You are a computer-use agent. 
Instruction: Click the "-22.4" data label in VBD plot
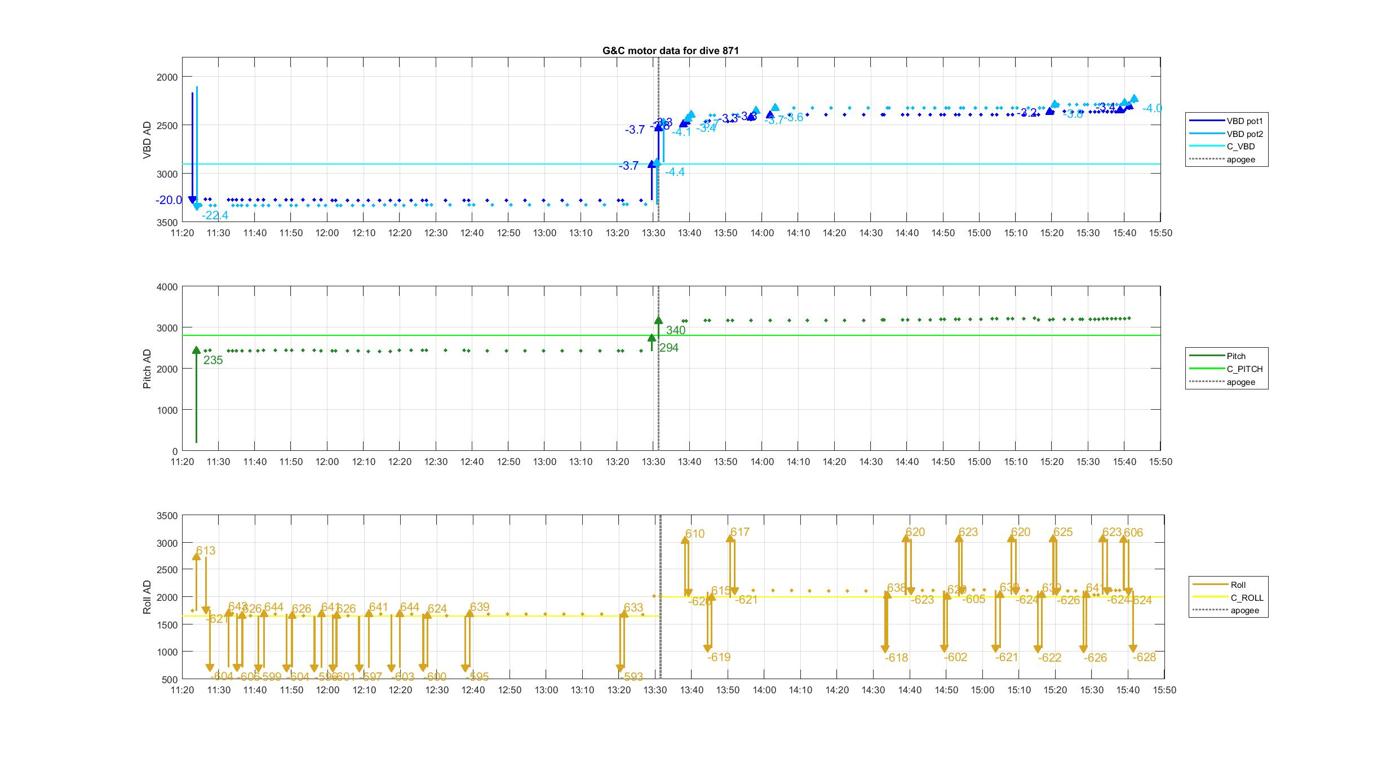214,216
